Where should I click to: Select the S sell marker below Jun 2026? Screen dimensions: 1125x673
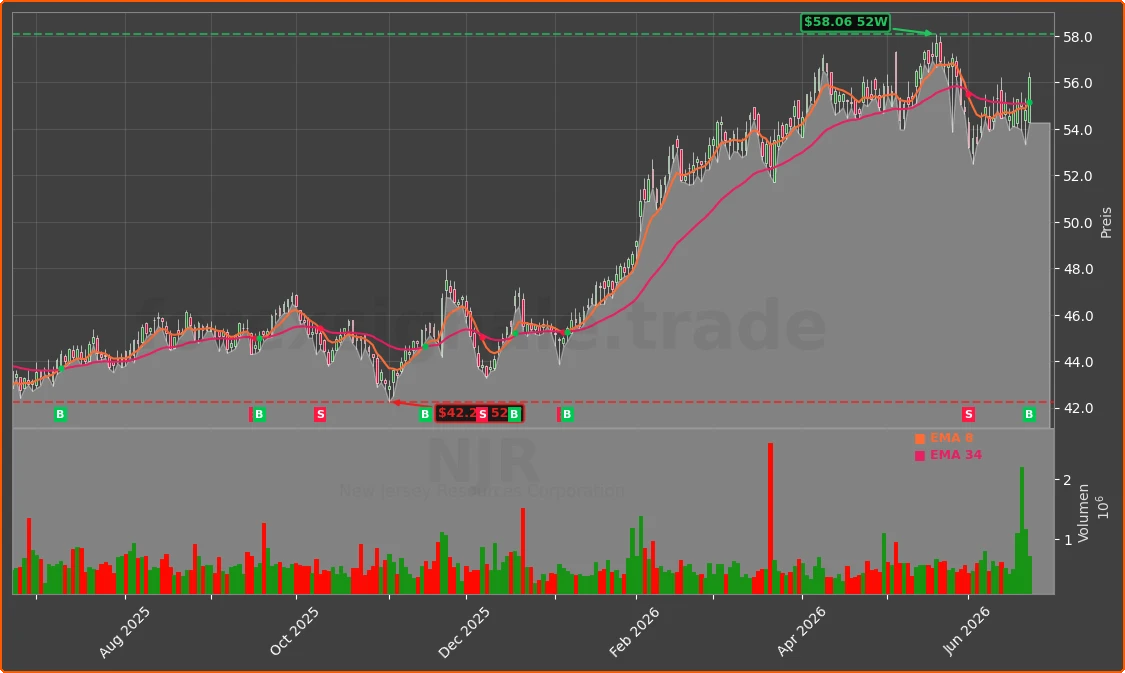pyautogui.click(x=969, y=414)
